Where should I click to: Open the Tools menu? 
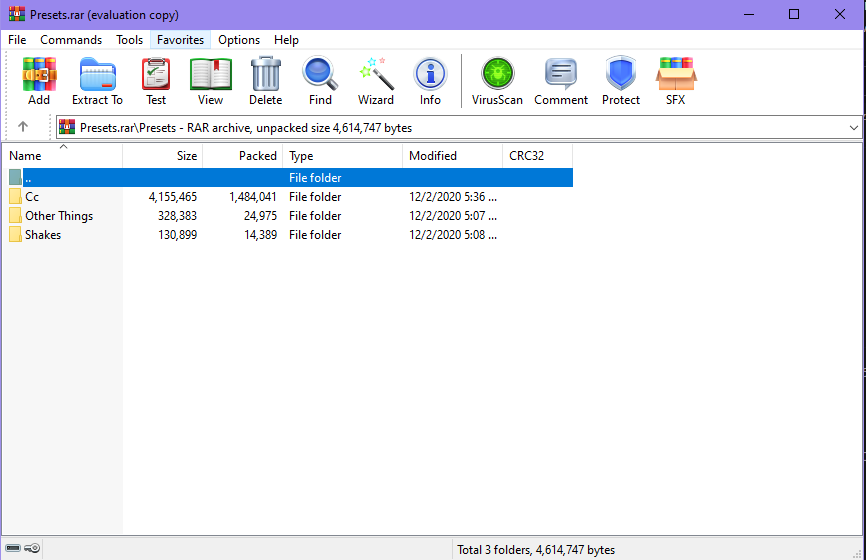[x=129, y=40]
